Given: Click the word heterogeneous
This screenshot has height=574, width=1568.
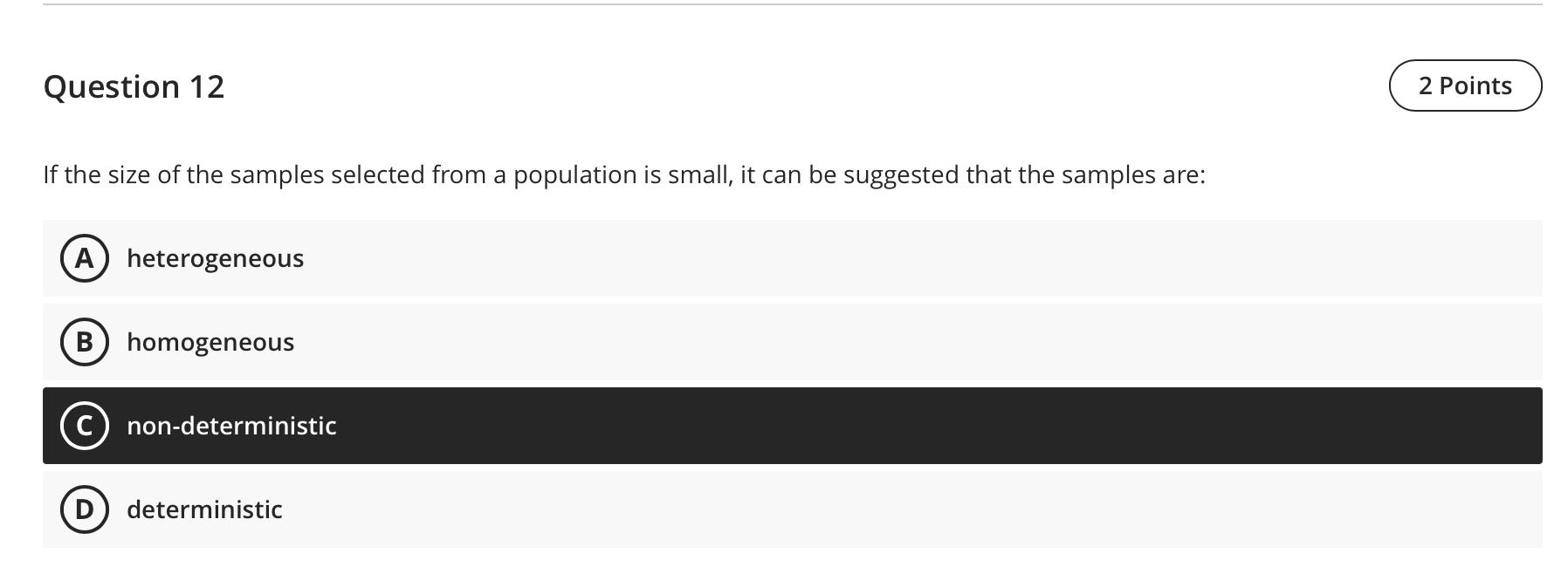Looking at the screenshot, I should pyautogui.click(x=215, y=257).
